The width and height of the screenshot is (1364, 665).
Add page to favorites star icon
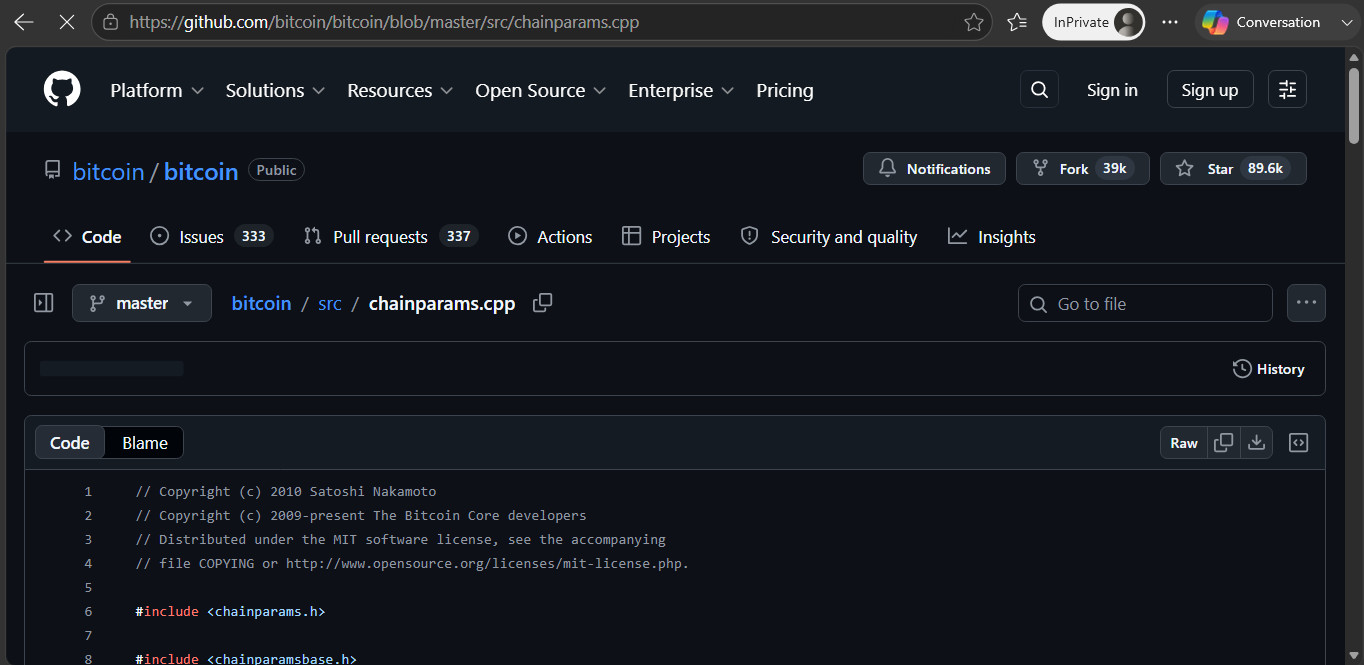tap(973, 22)
